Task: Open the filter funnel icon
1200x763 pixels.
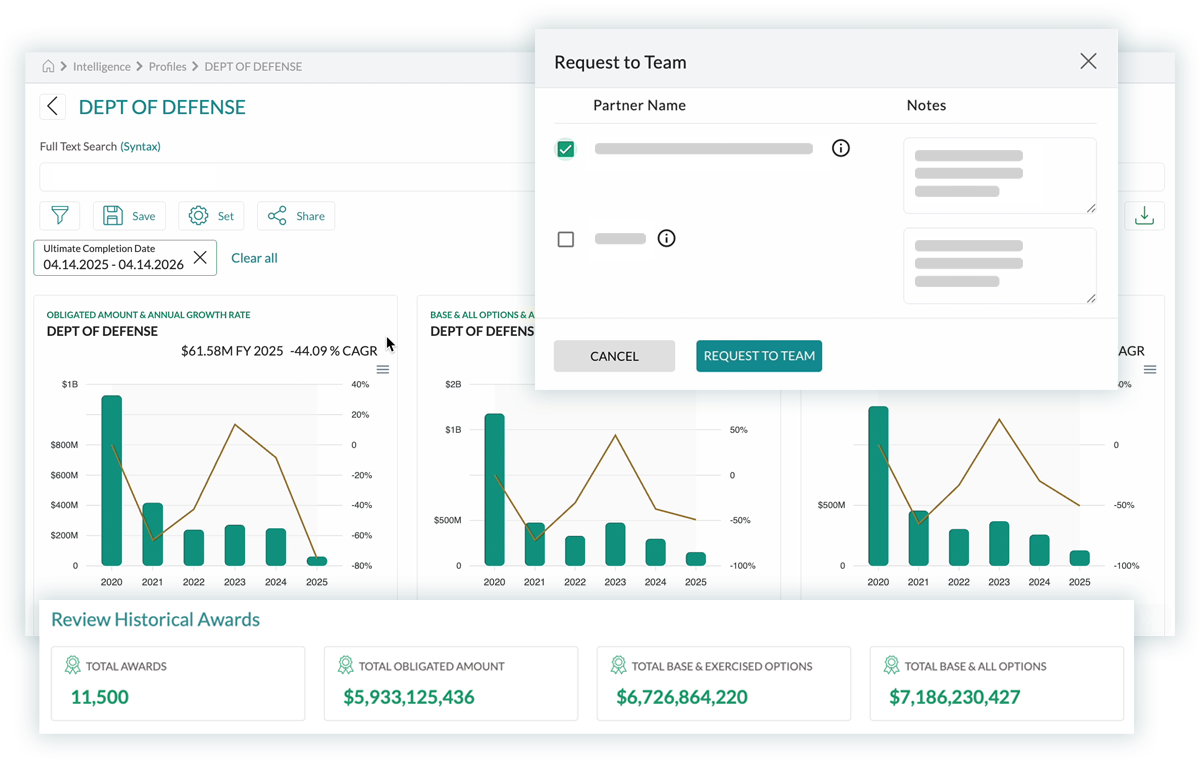Action: point(60,215)
